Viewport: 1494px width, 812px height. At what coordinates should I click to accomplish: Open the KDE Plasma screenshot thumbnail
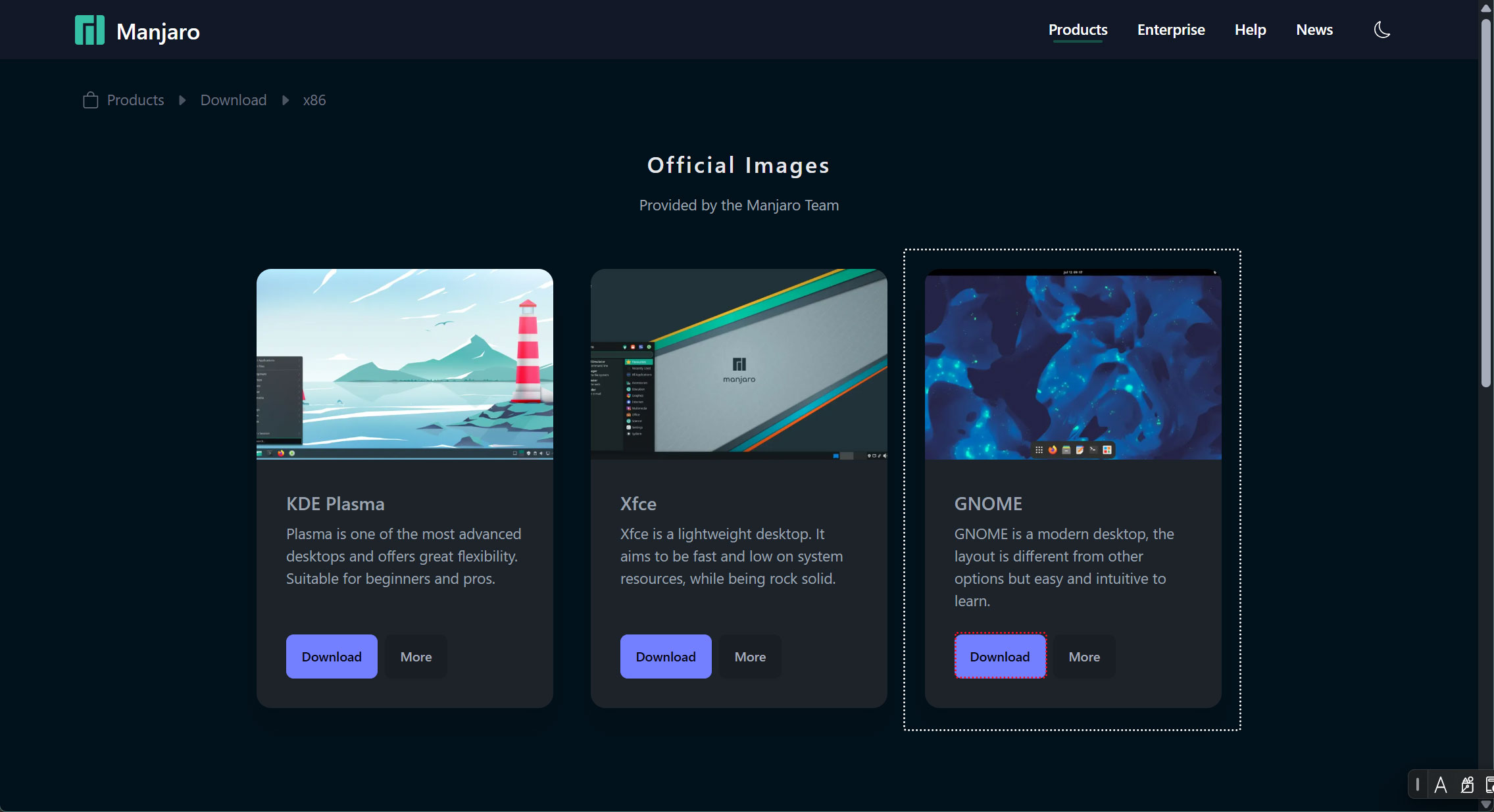(405, 364)
